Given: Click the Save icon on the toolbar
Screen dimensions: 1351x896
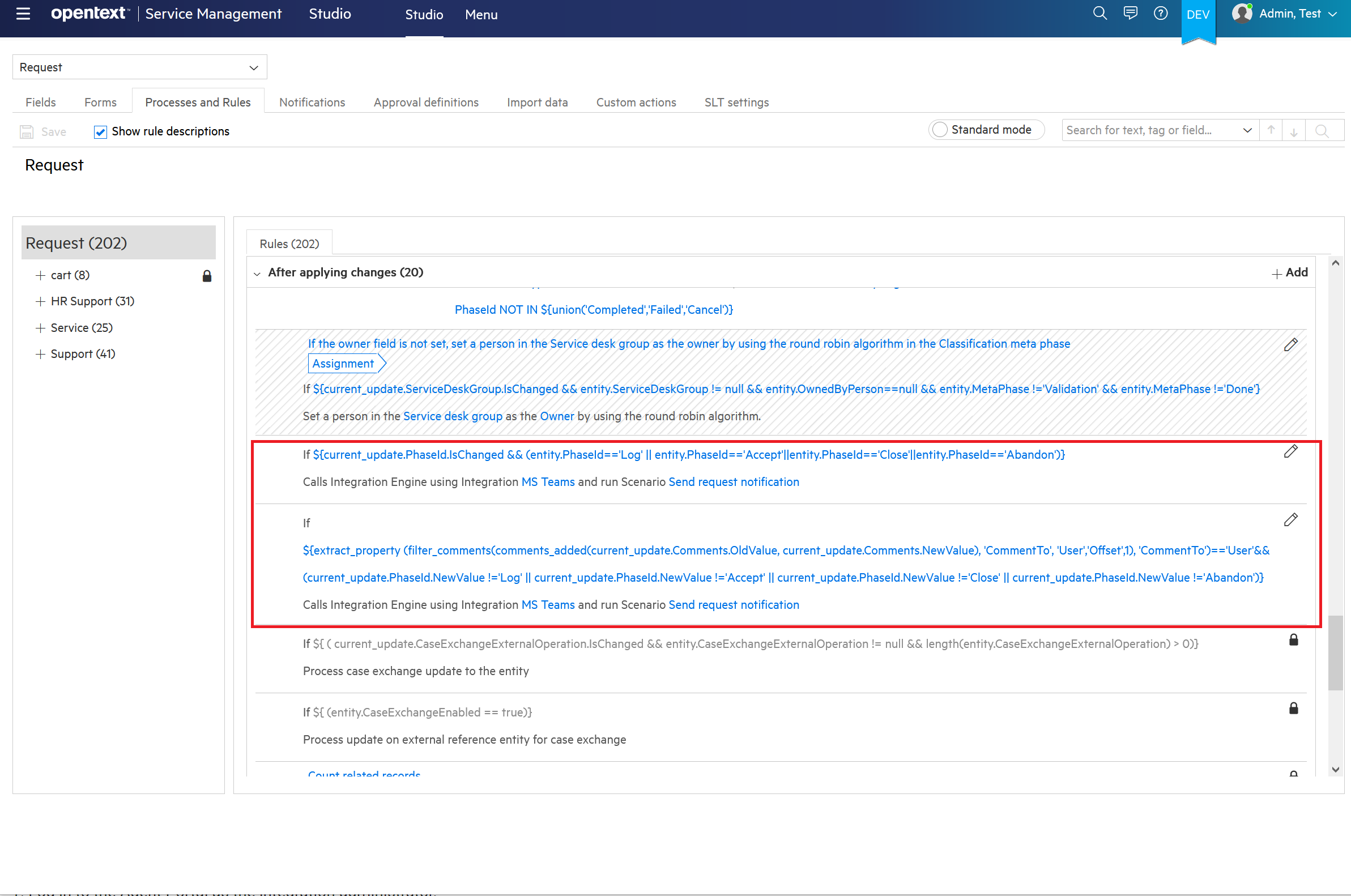Looking at the screenshot, I should (26, 131).
